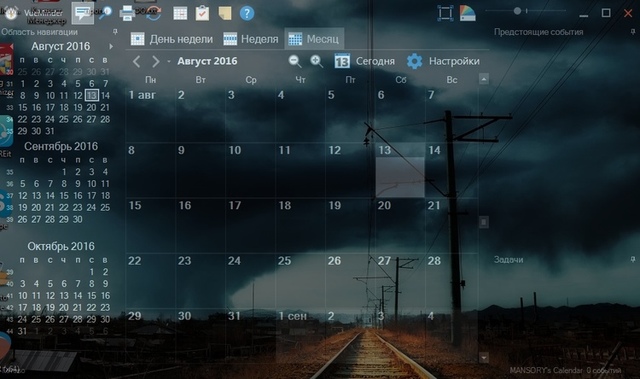Click week number 36 in Сентябрь
Image resolution: width=640 pixels, height=379 pixels.
pos(10,184)
